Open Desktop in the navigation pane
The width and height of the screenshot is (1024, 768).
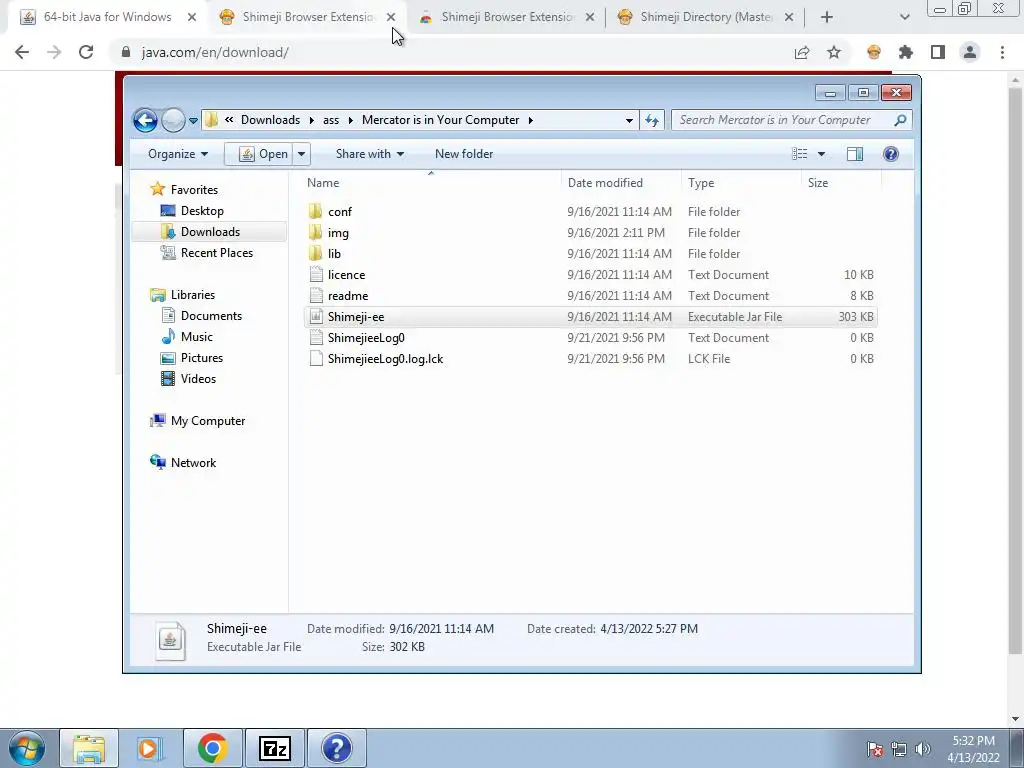point(202,211)
